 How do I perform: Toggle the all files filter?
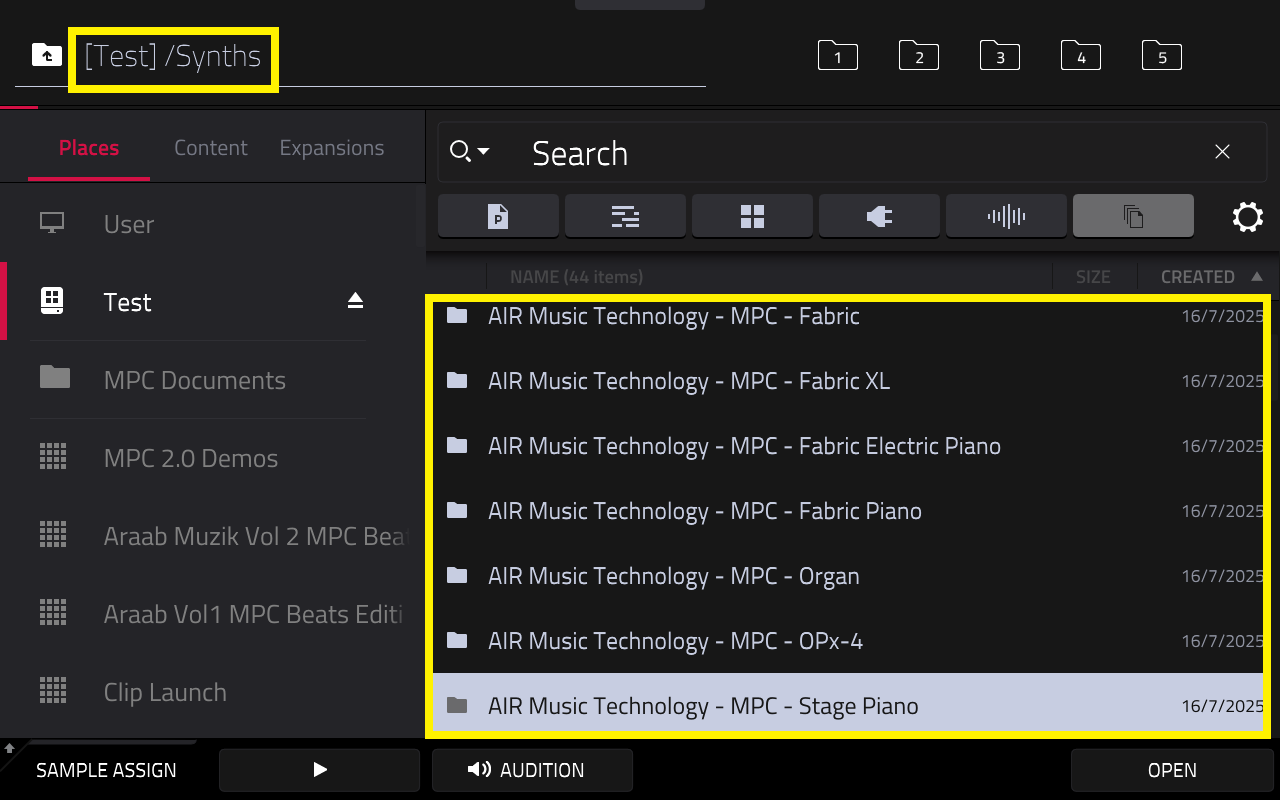click(x=1133, y=216)
